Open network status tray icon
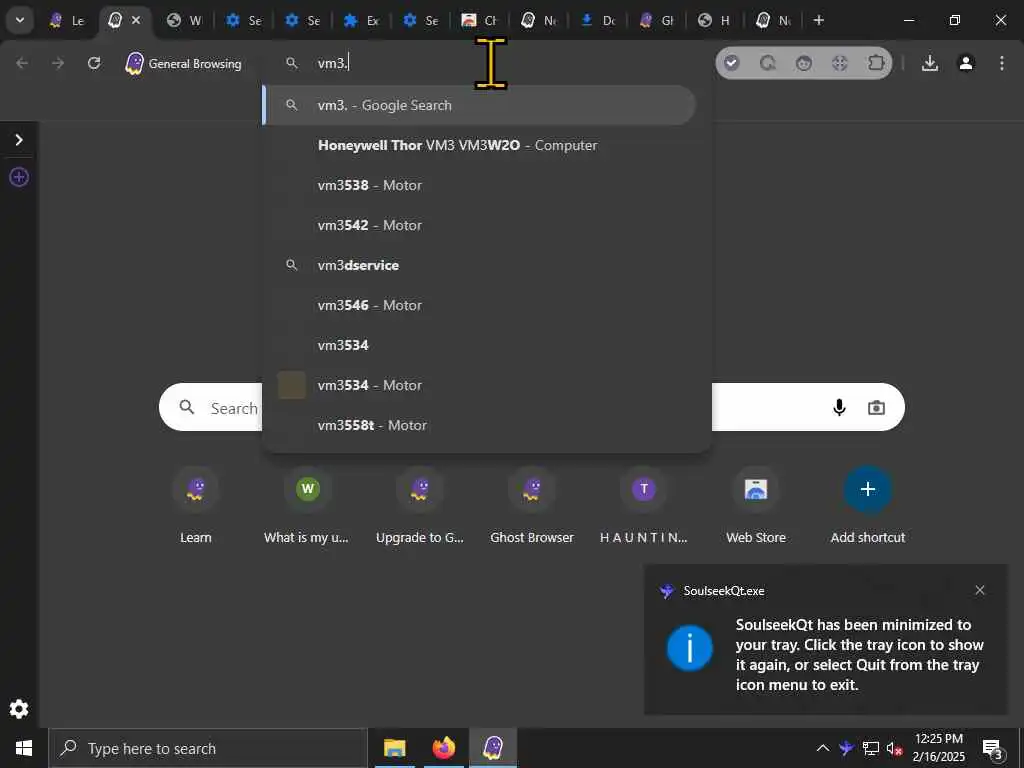 click(871, 748)
